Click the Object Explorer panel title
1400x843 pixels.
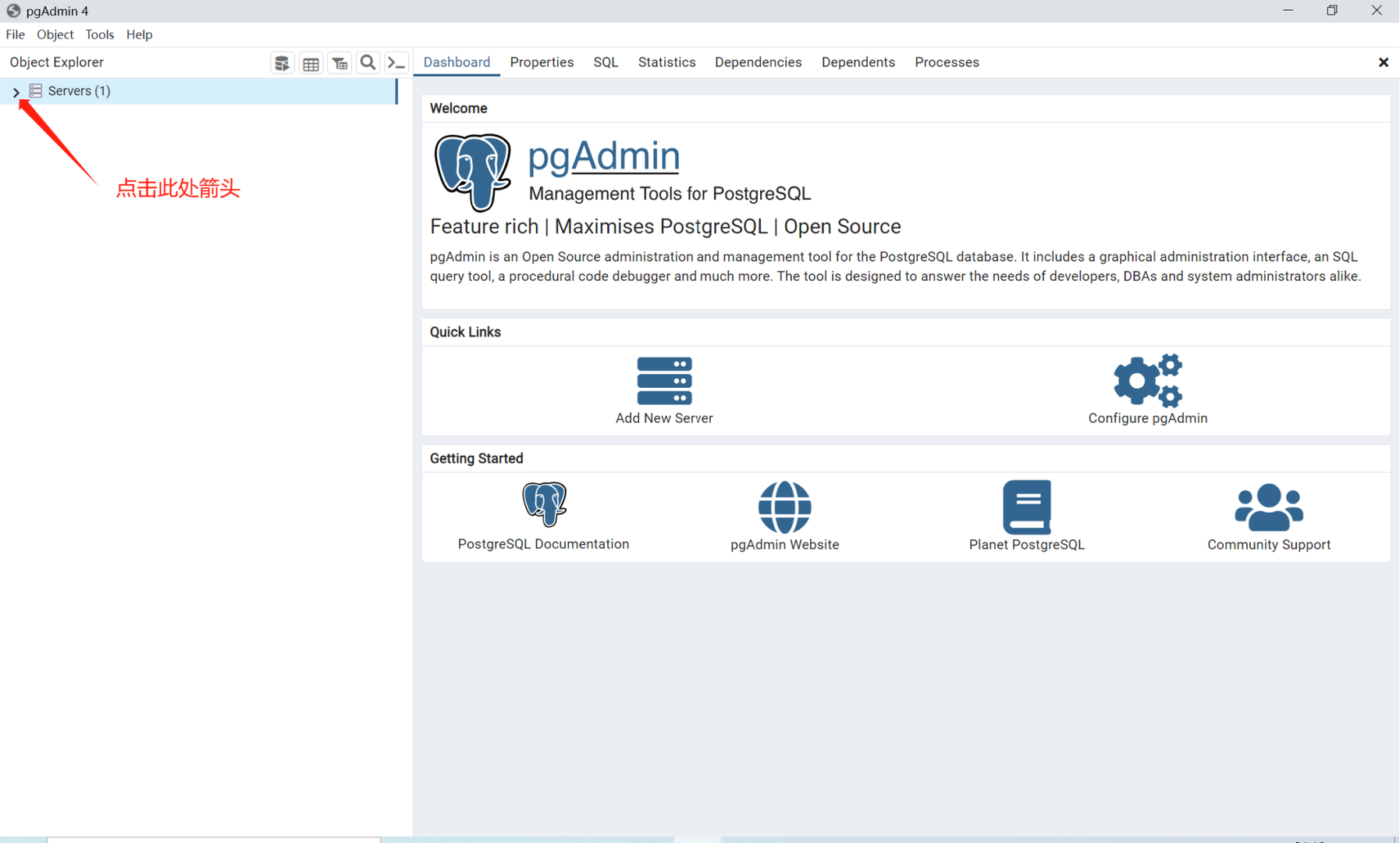(56, 62)
